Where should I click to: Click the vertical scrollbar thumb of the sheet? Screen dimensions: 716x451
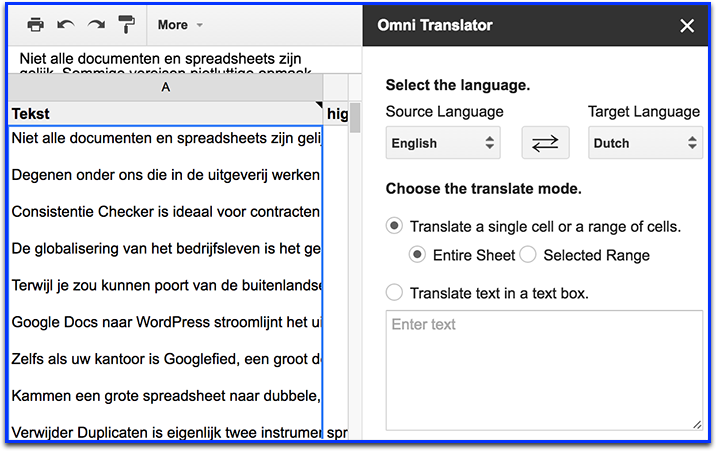click(x=355, y=118)
